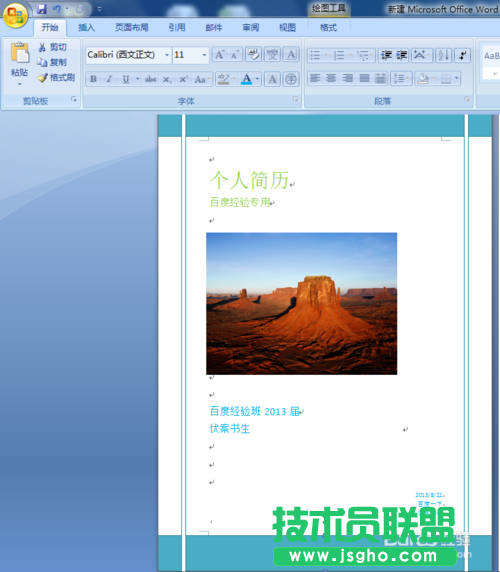Click the 剪切 cut button
The height and width of the screenshot is (572, 500).
point(53,47)
